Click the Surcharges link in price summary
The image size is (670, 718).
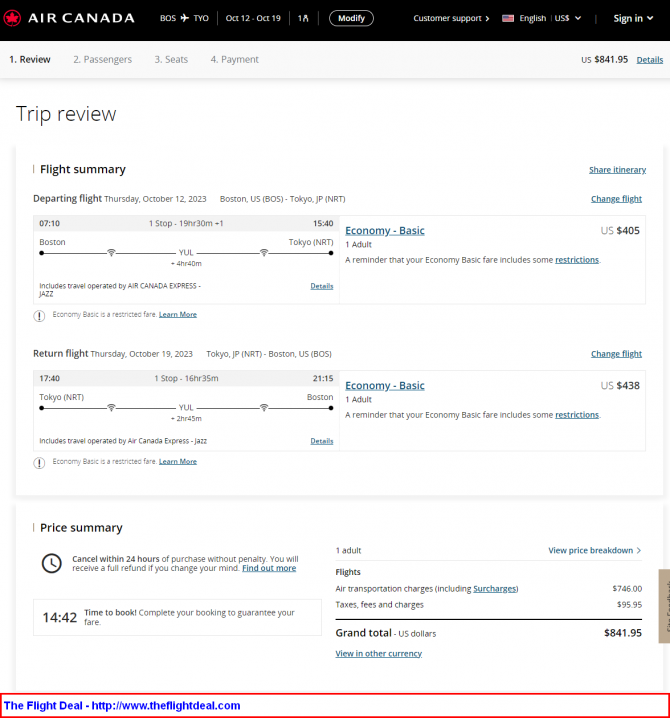pyautogui.click(x=495, y=589)
